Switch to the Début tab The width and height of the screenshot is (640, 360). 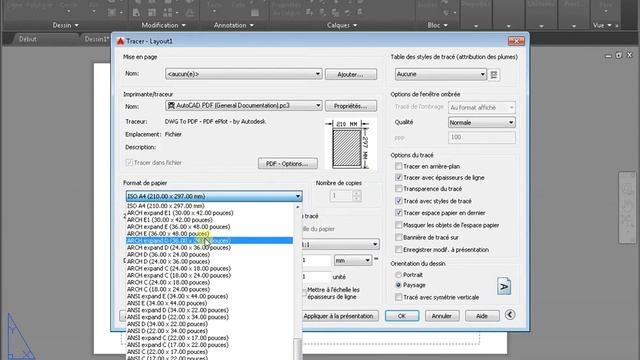pyautogui.click(x=28, y=39)
